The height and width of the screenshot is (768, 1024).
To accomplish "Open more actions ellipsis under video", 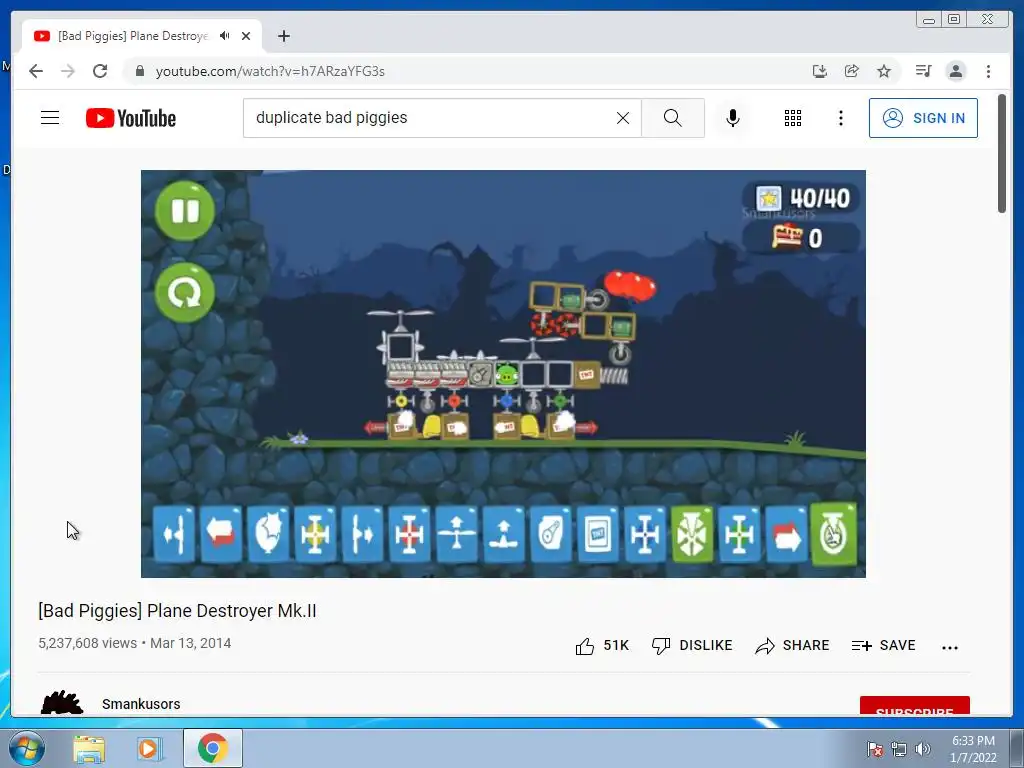I will pyautogui.click(x=950, y=647).
